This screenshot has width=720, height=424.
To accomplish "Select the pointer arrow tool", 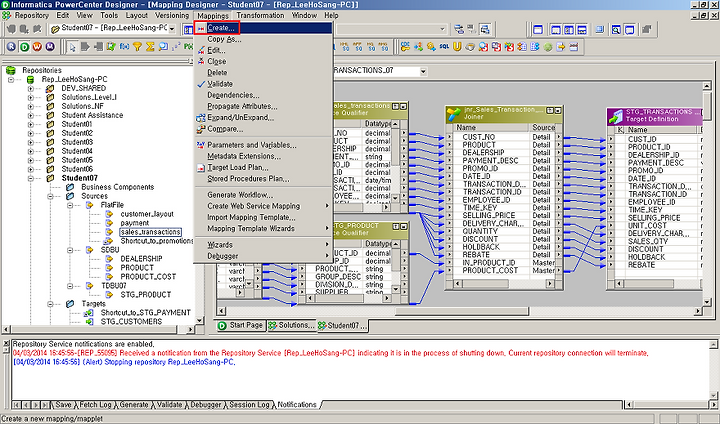I will point(72,47).
